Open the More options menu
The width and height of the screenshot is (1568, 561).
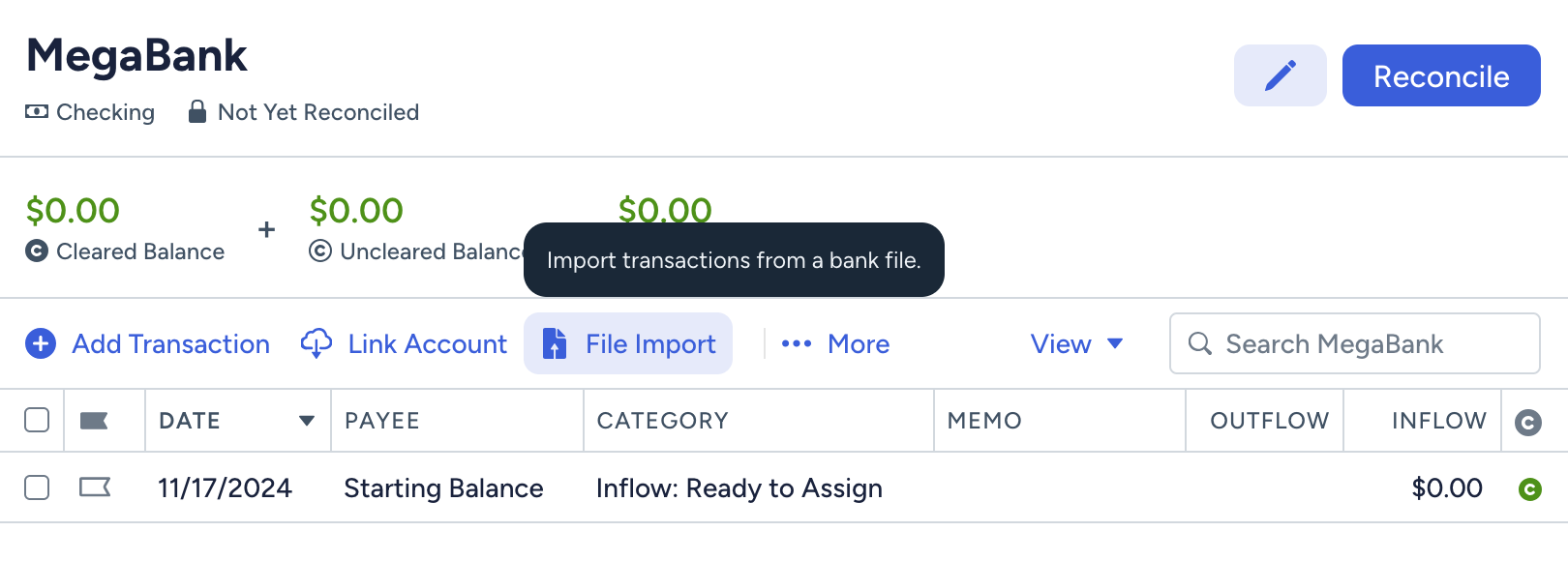[x=835, y=344]
